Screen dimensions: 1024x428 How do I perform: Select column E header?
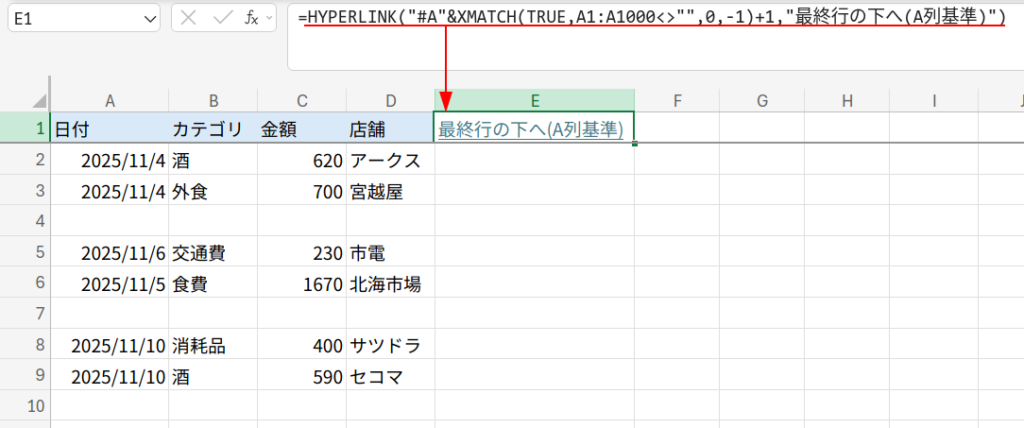pos(535,100)
